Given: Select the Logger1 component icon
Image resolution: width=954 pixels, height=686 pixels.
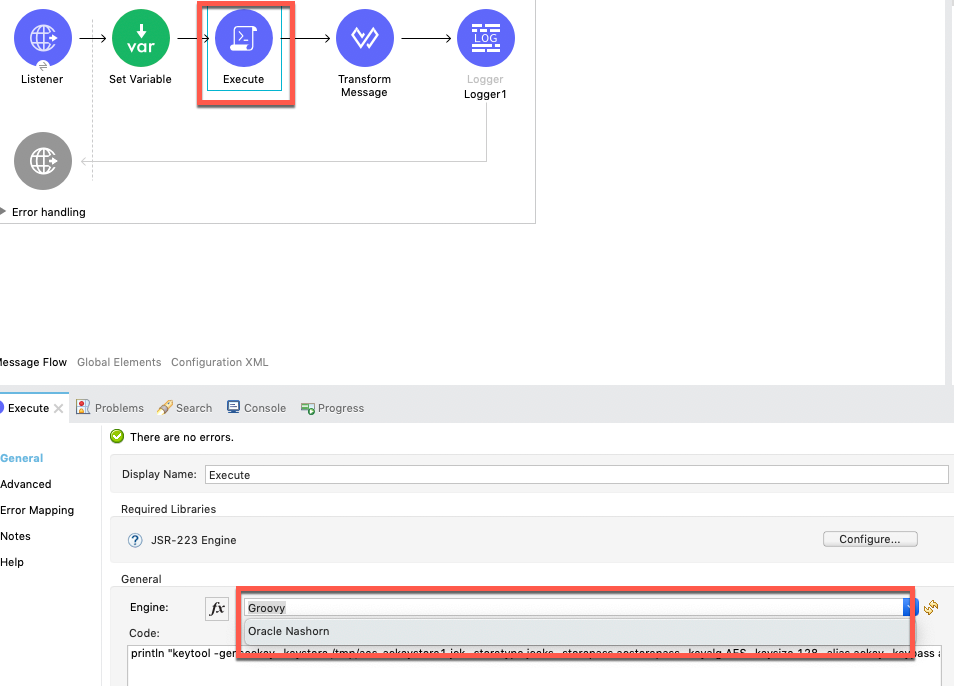Looking at the screenshot, I should (485, 39).
